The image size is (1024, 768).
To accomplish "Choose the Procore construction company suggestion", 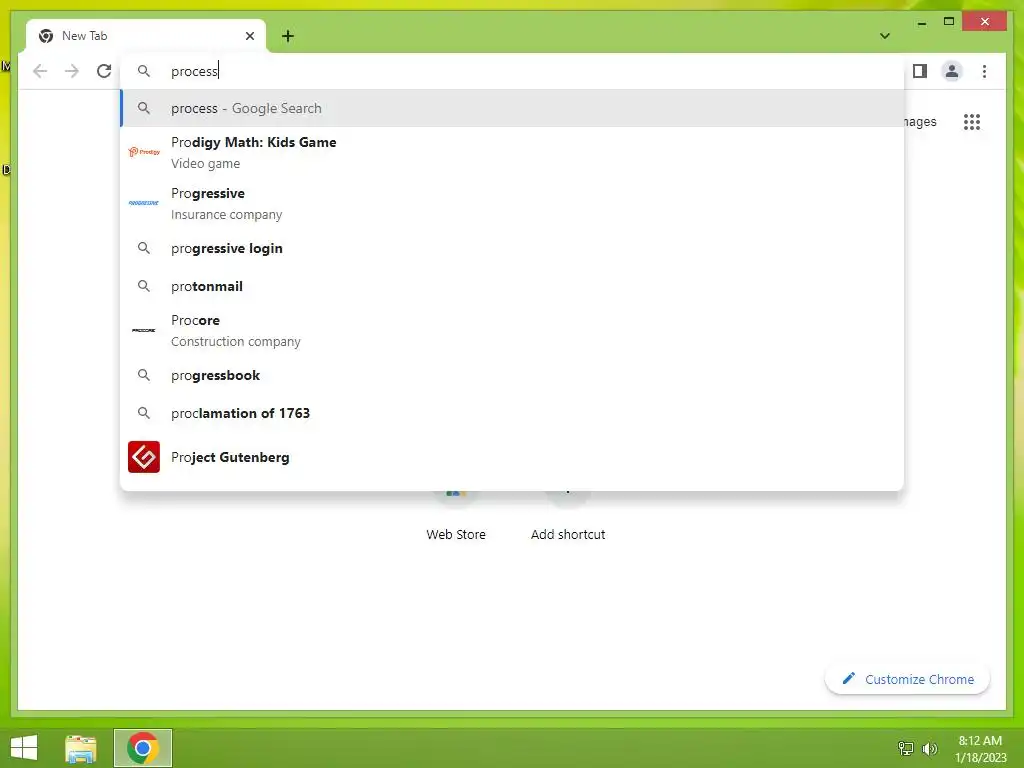I will (x=513, y=330).
